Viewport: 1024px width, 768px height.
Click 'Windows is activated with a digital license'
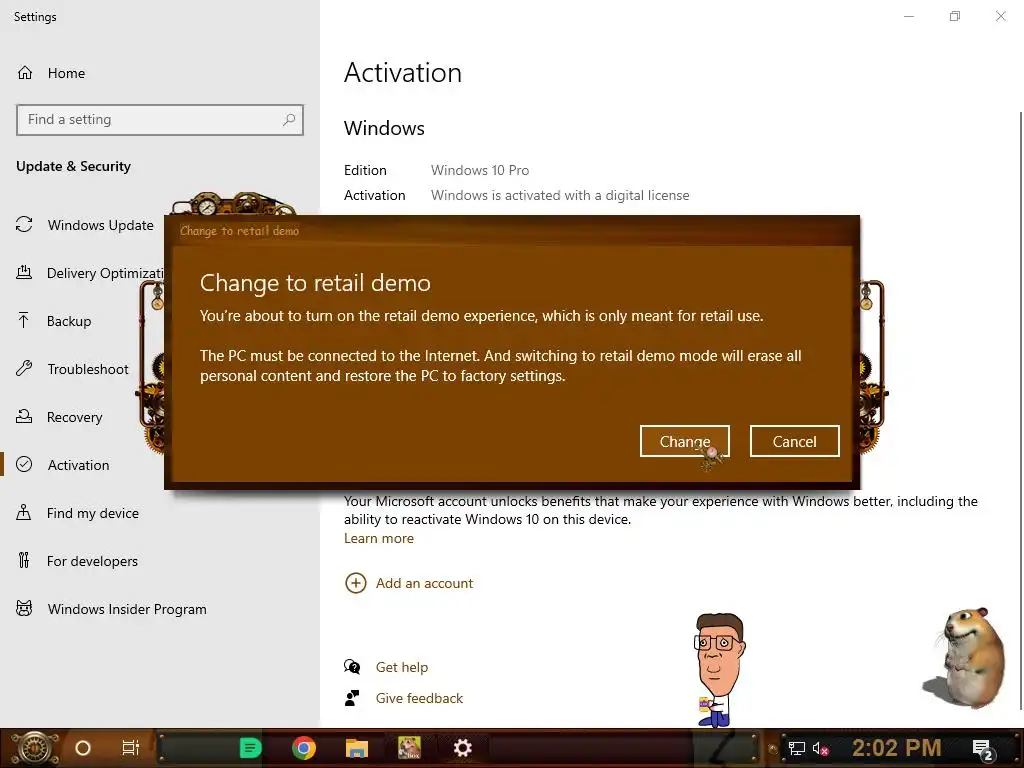tap(560, 195)
